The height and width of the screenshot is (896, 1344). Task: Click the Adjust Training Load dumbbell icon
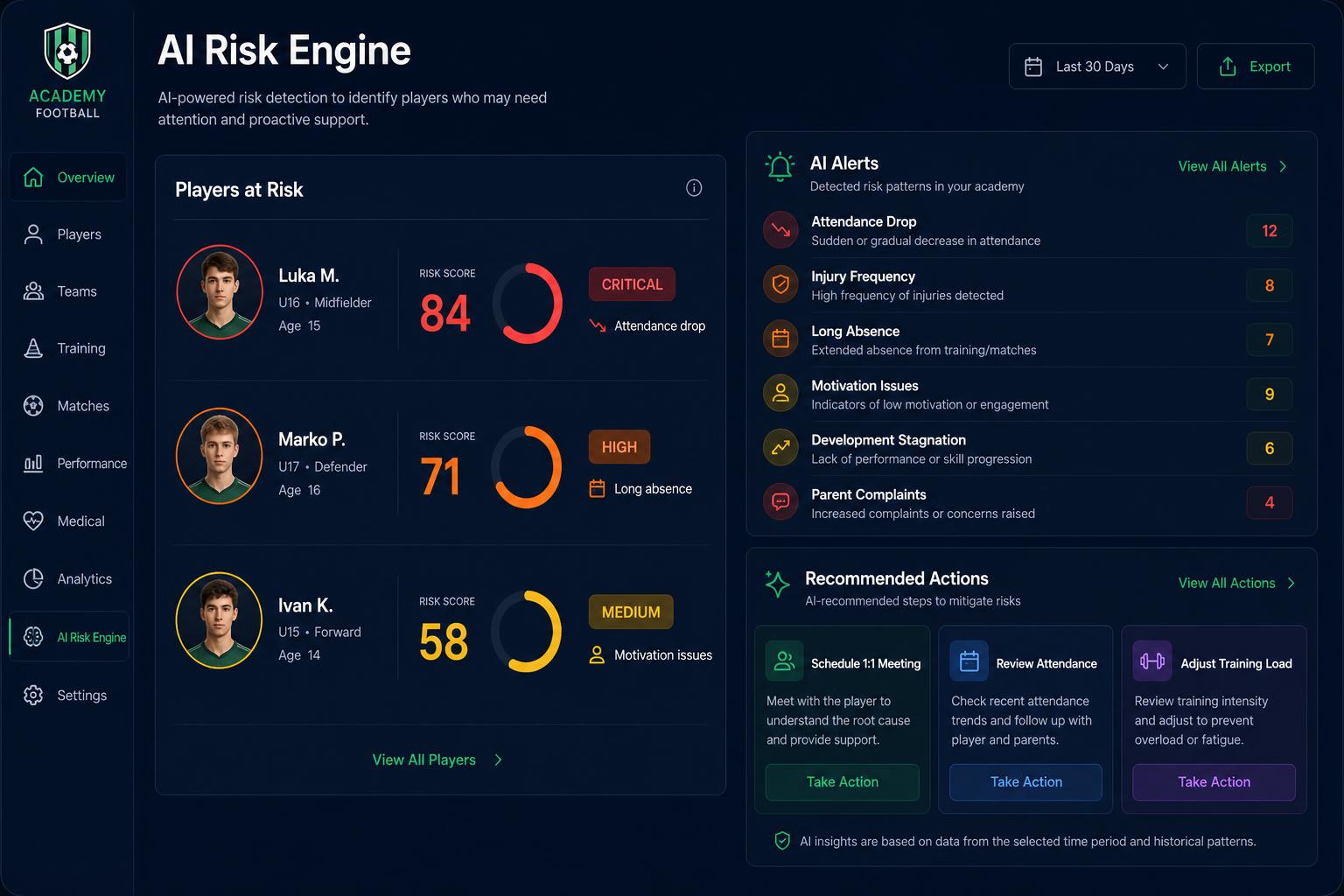coord(1152,661)
